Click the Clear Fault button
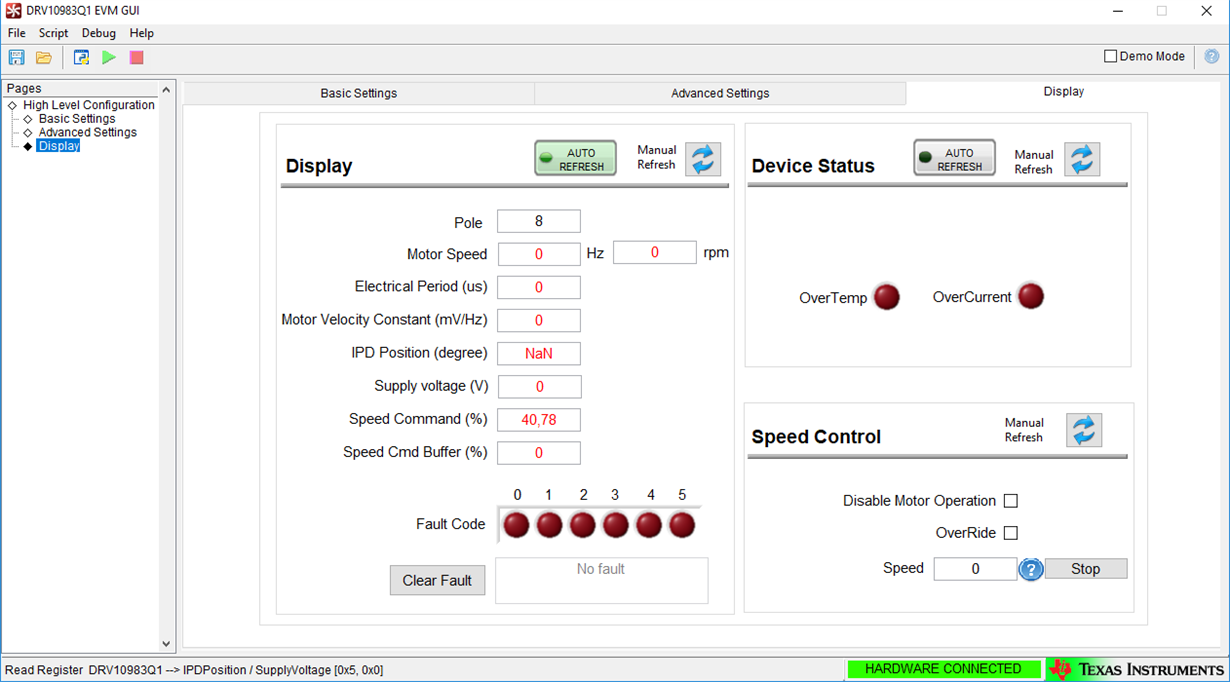This screenshot has width=1230, height=682. tap(437, 581)
